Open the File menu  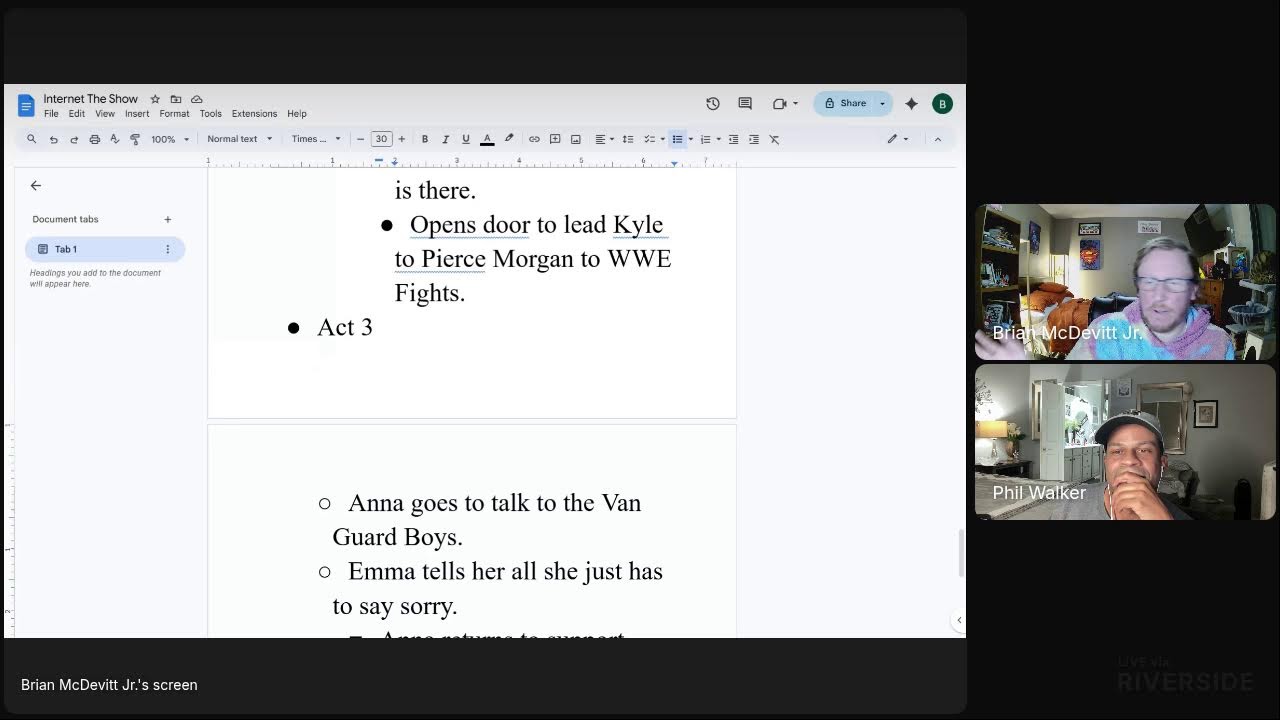click(x=51, y=114)
